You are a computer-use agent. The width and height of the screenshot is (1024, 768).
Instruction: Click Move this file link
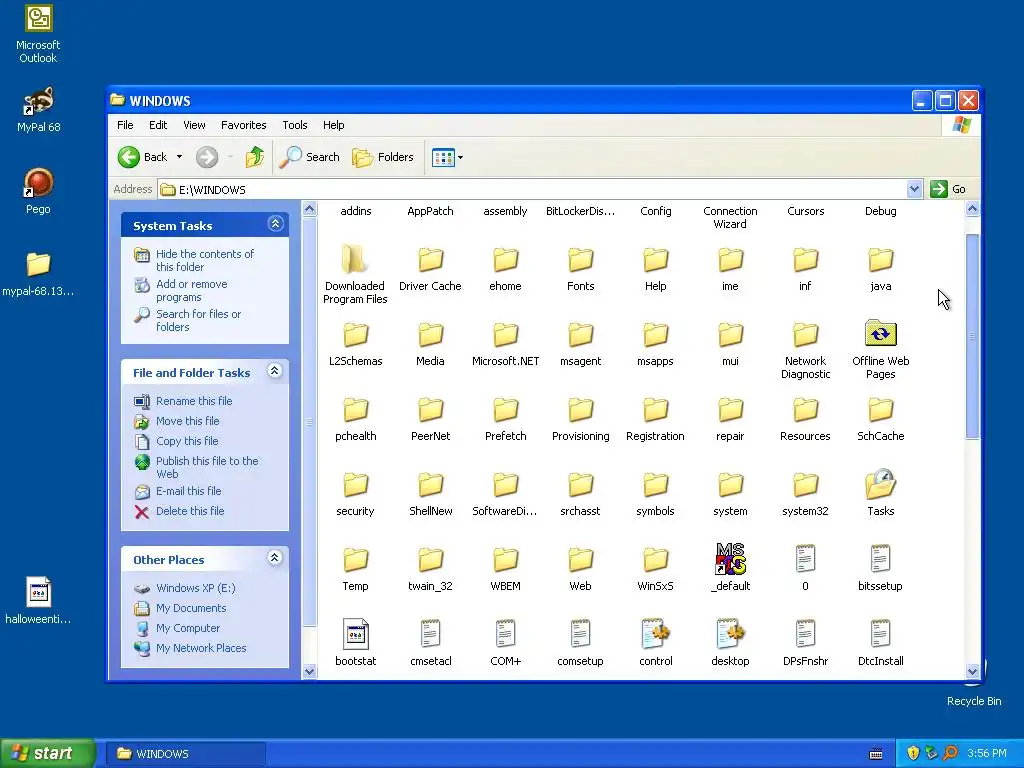click(x=187, y=421)
